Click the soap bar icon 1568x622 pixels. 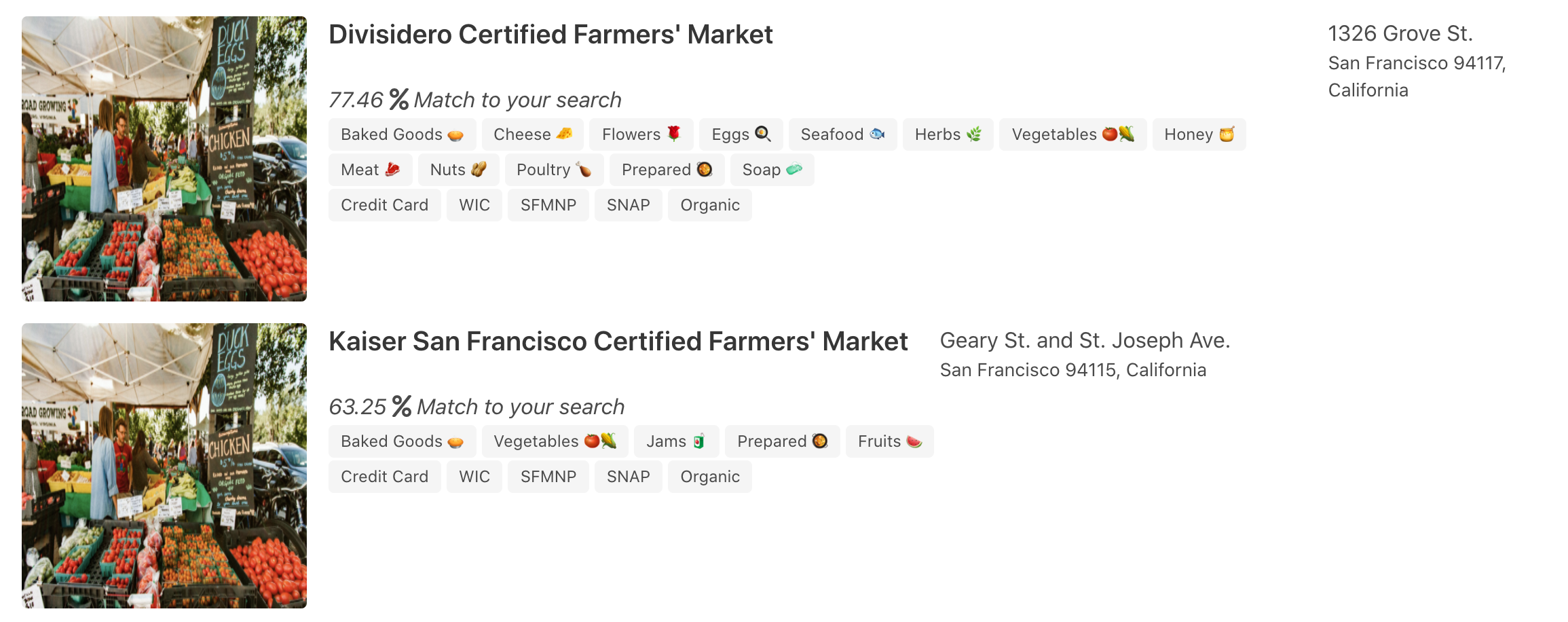(794, 169)
